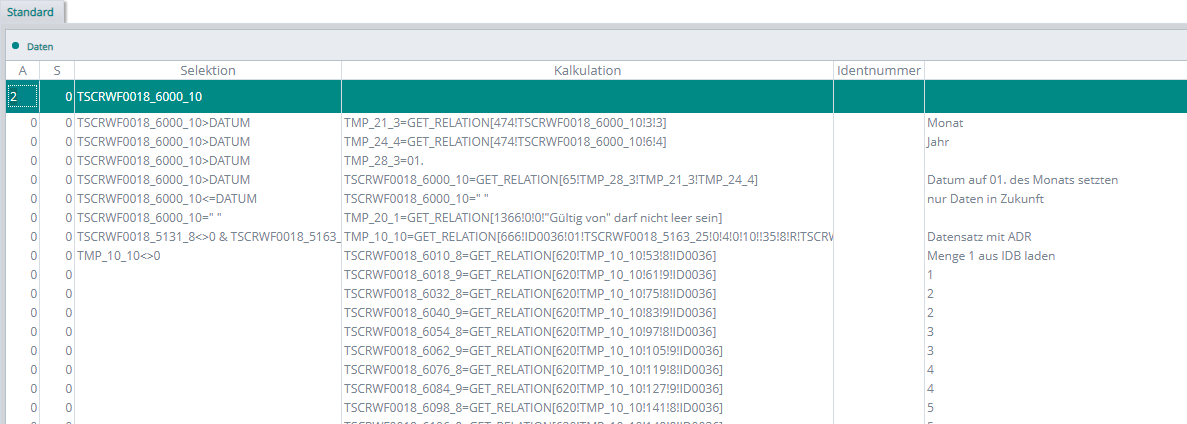Select the row commented Jahr
The width and height of the screenshot is (1187, 424).
[936, 142]
